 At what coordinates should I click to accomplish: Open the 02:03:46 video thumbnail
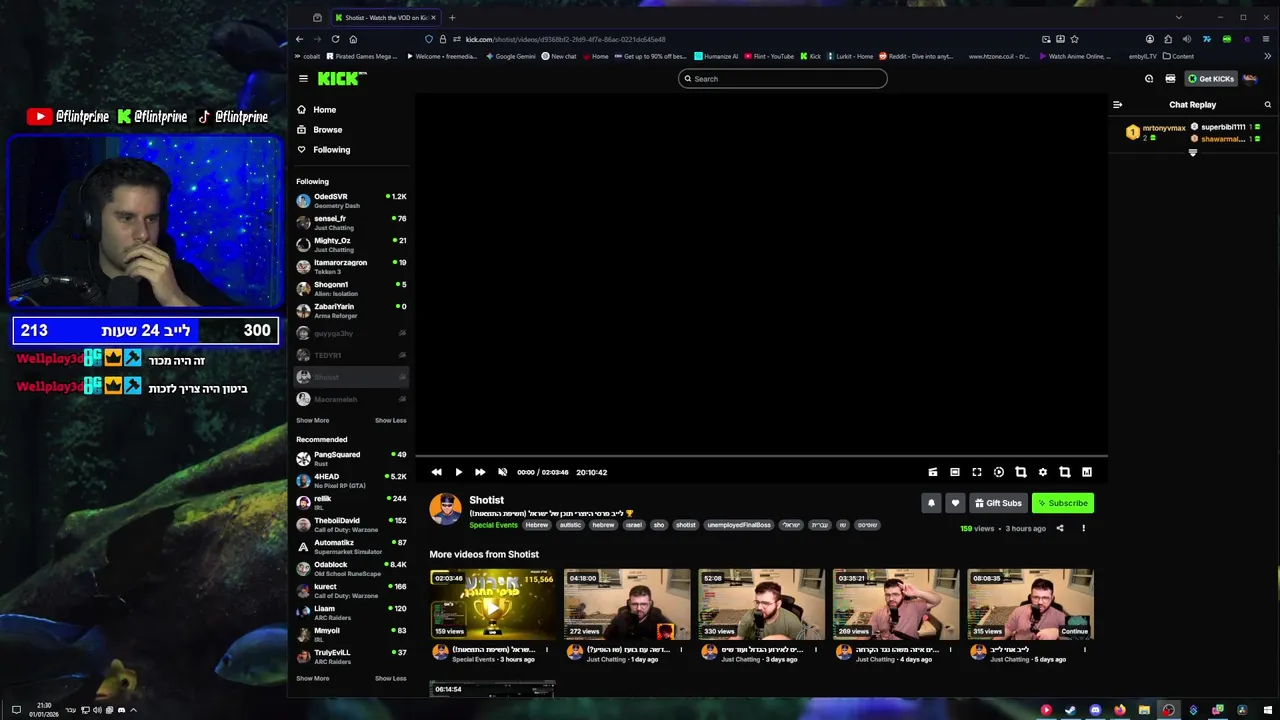coord(492,604)
